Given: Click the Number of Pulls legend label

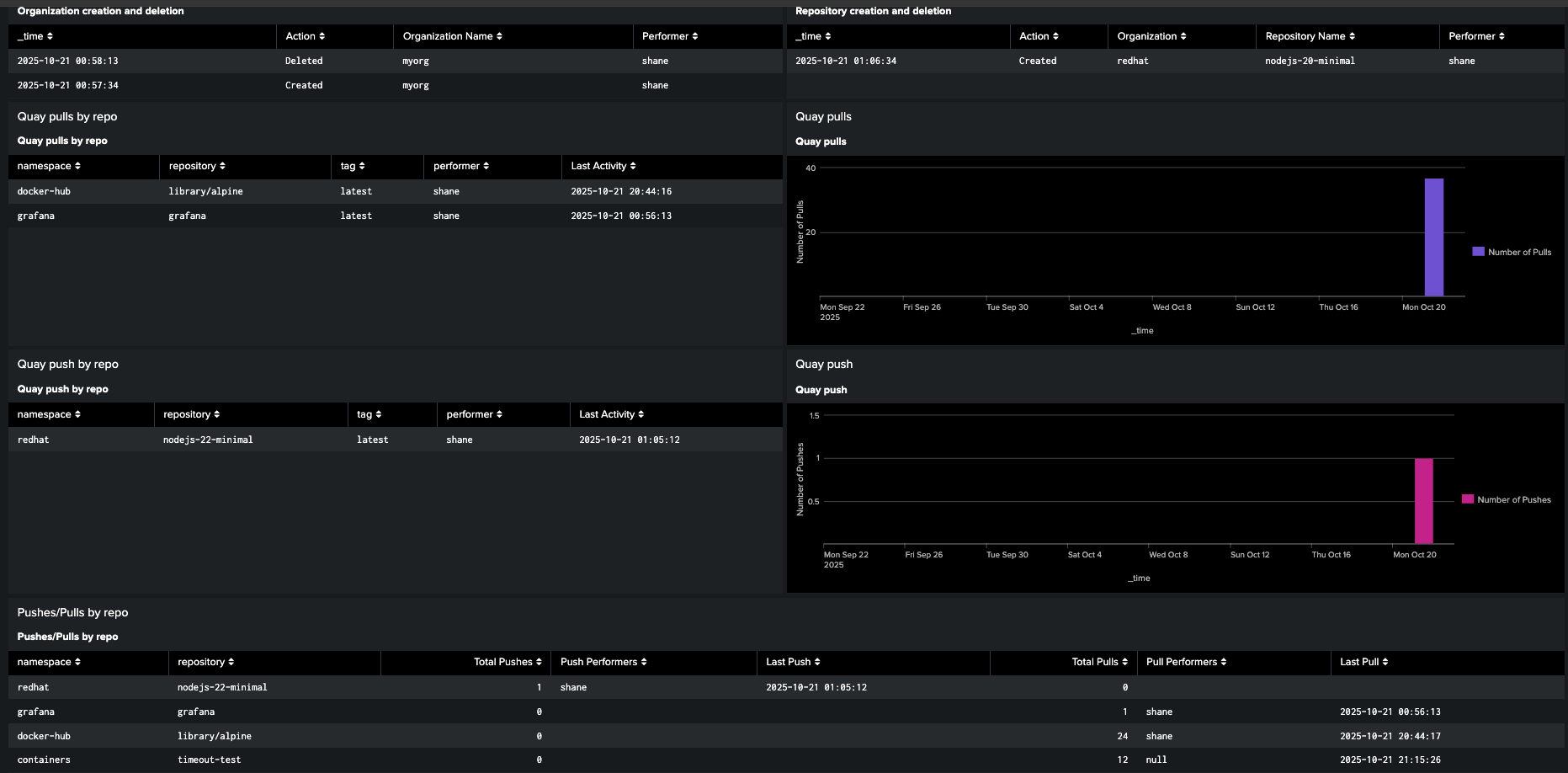Looking at the screenshot, I should (x=1519, y=252).
